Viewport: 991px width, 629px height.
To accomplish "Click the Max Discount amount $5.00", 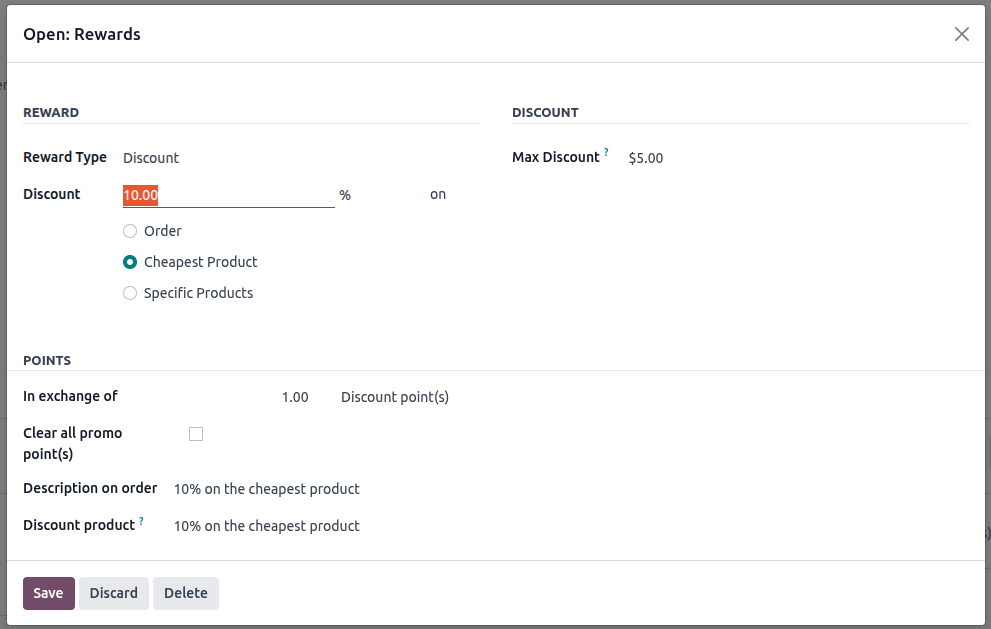I will [x=646, y=158].
